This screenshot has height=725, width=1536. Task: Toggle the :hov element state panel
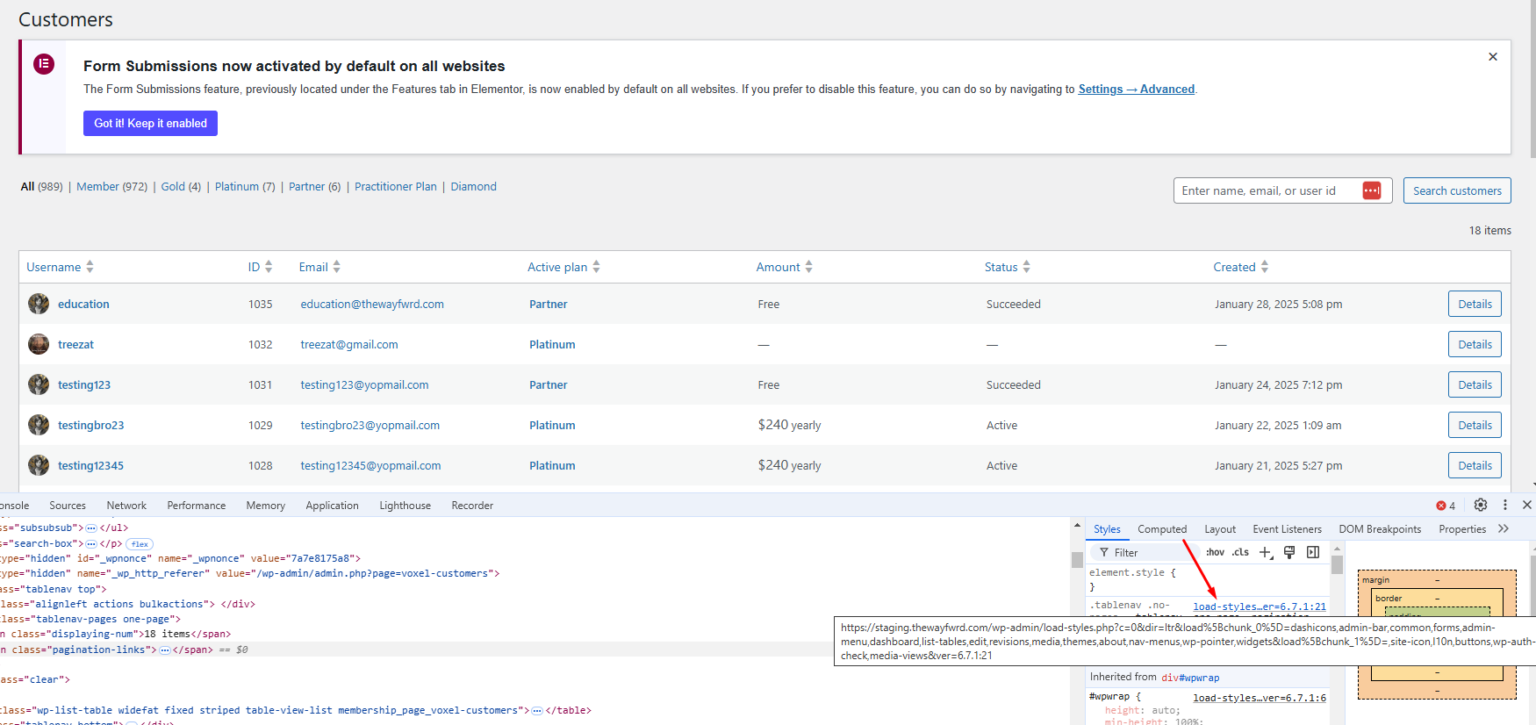tap(1215, 552)
